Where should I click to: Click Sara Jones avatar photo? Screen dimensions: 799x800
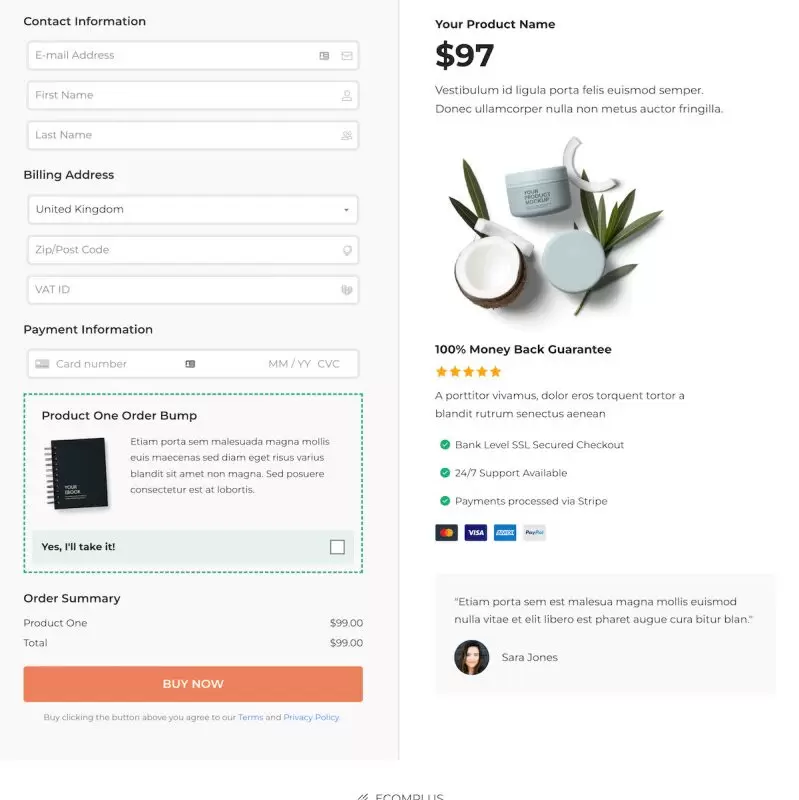(x=471, y=658)
